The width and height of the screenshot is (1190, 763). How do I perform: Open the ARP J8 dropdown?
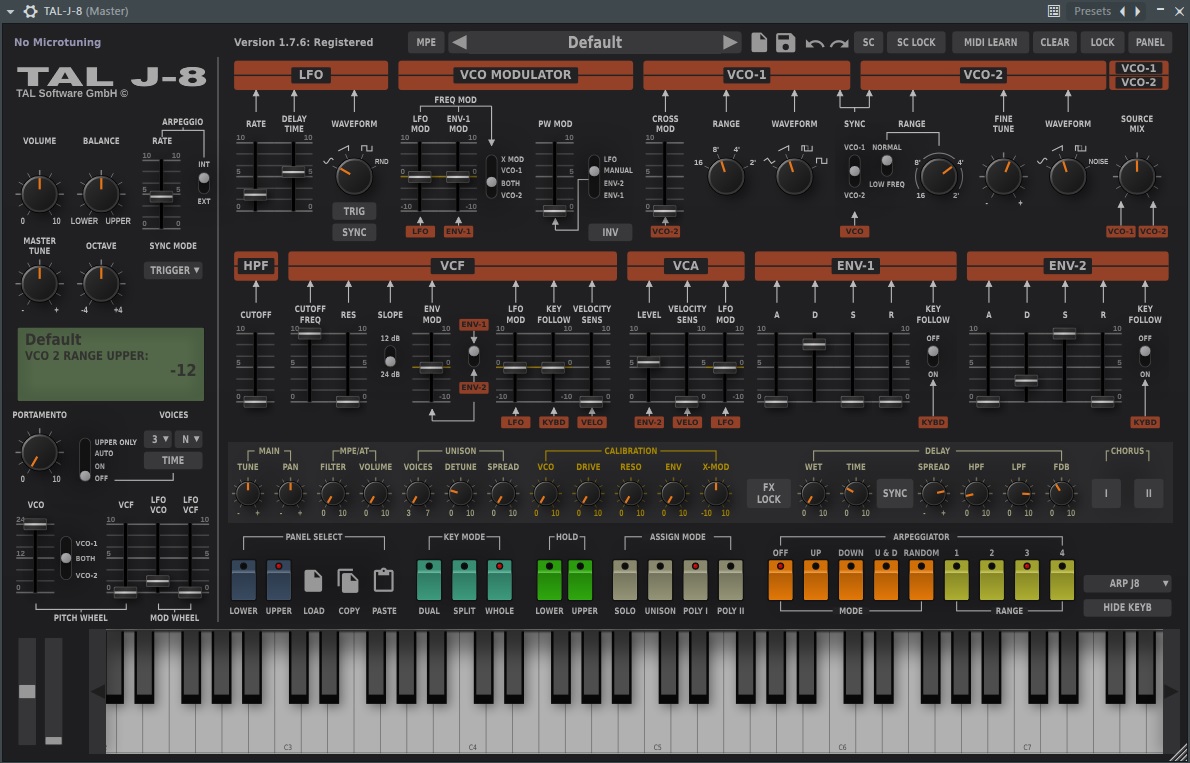(1127, 584)
